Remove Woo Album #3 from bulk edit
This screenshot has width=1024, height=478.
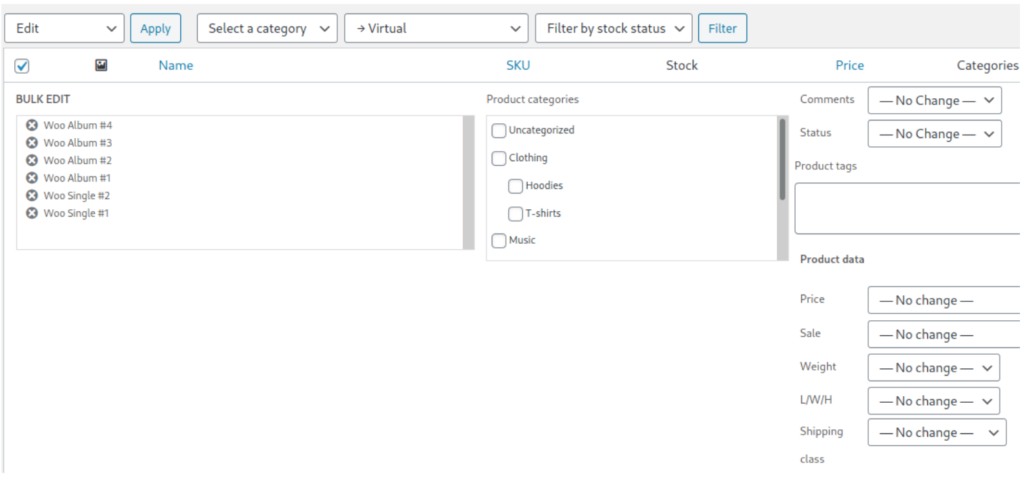pyautogui.click(x=31, y=142)
